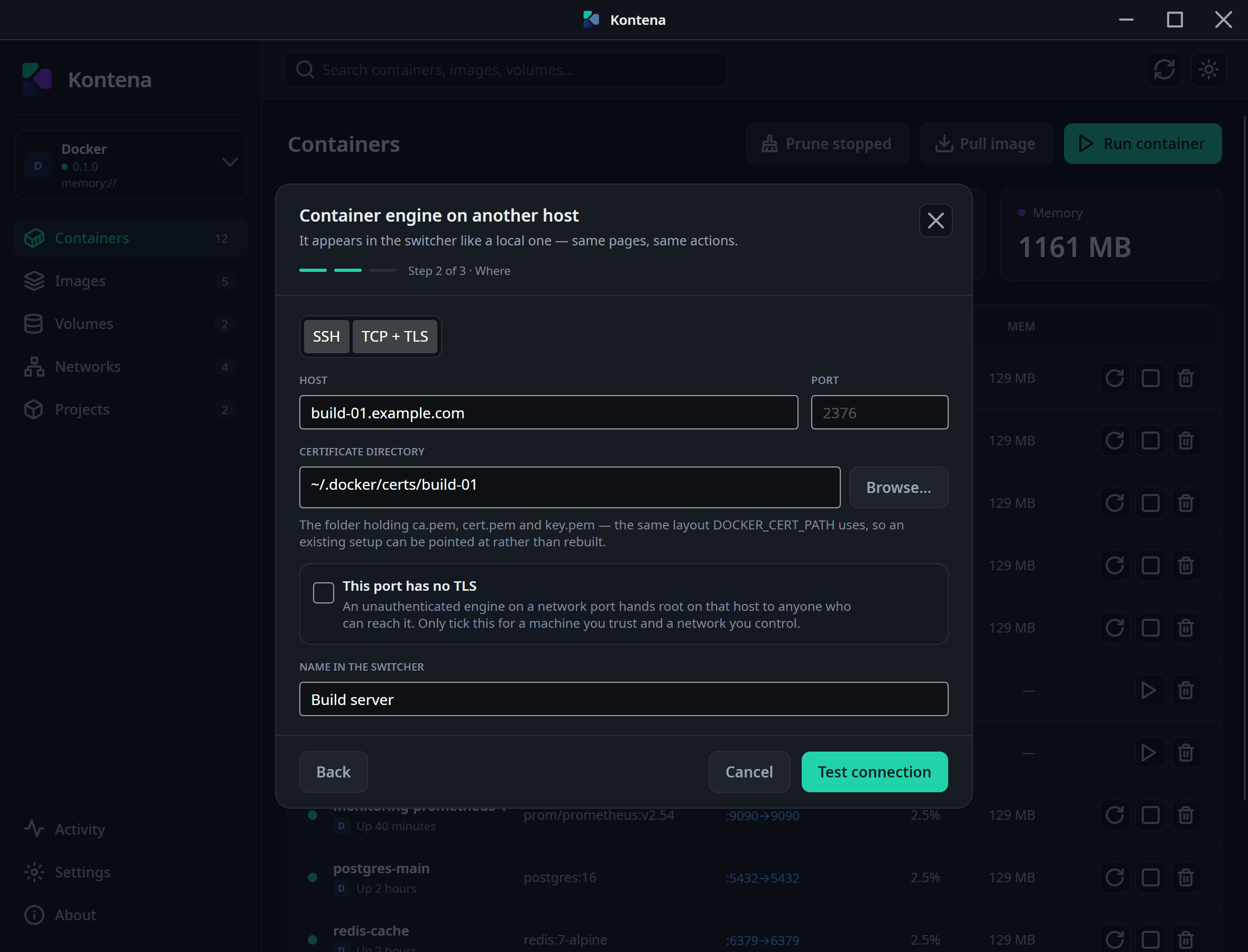Viewport: 1248px width, 952px height.
Task: Click the refresh icon in the top bar
Action: pyautogui.click(x=1164, y=70)
